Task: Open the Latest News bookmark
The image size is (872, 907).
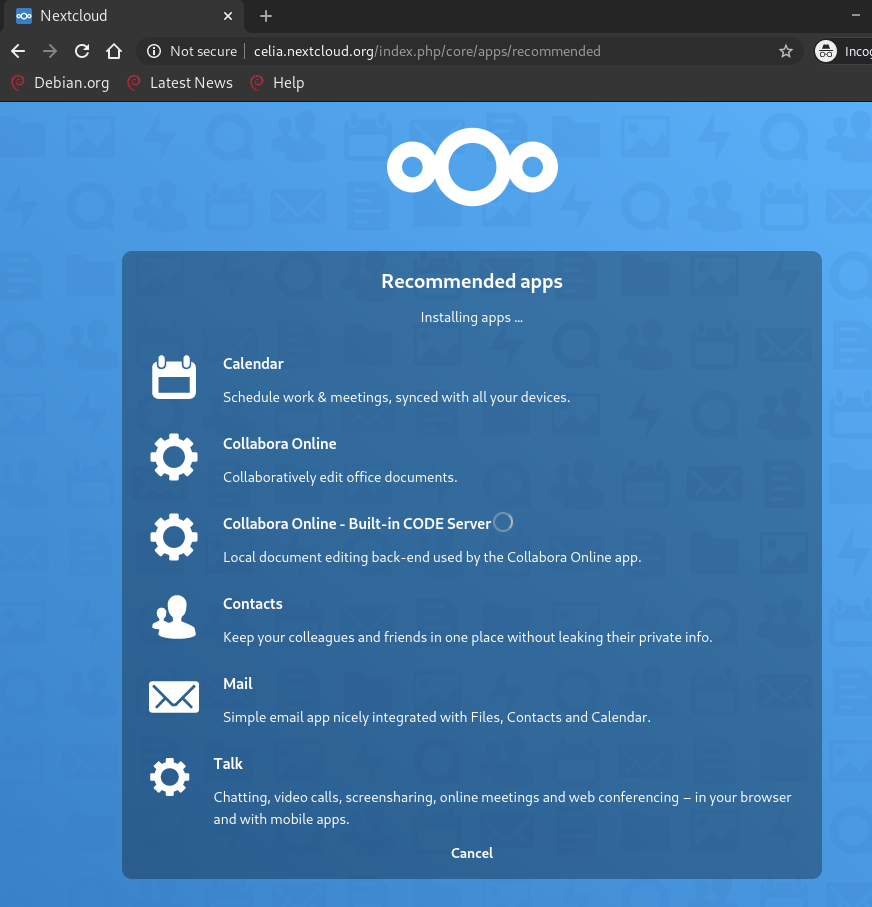Action: [x=180, y=83]
